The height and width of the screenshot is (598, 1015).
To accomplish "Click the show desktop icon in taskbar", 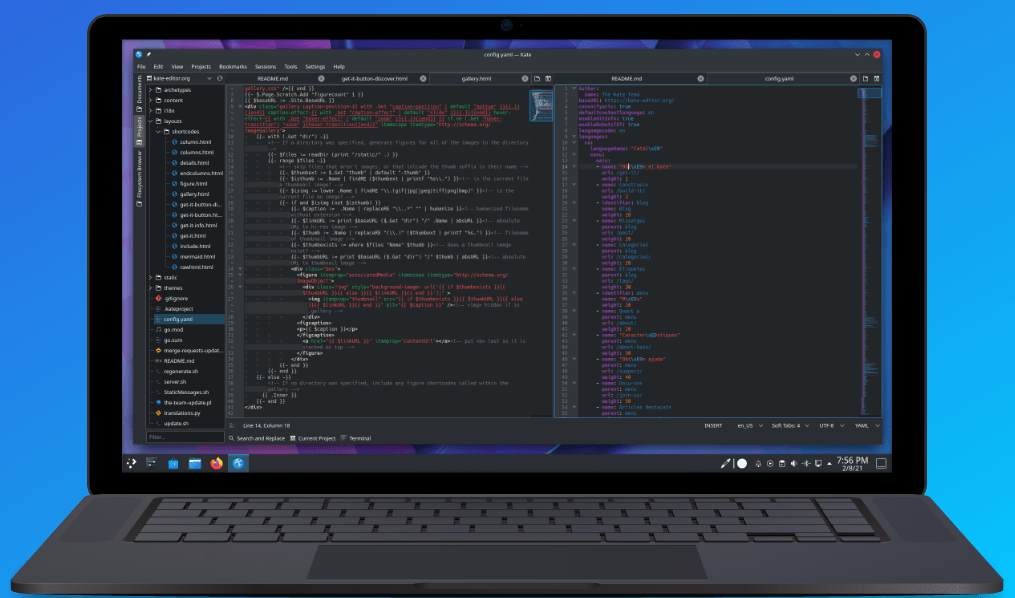I will (881, 463).
